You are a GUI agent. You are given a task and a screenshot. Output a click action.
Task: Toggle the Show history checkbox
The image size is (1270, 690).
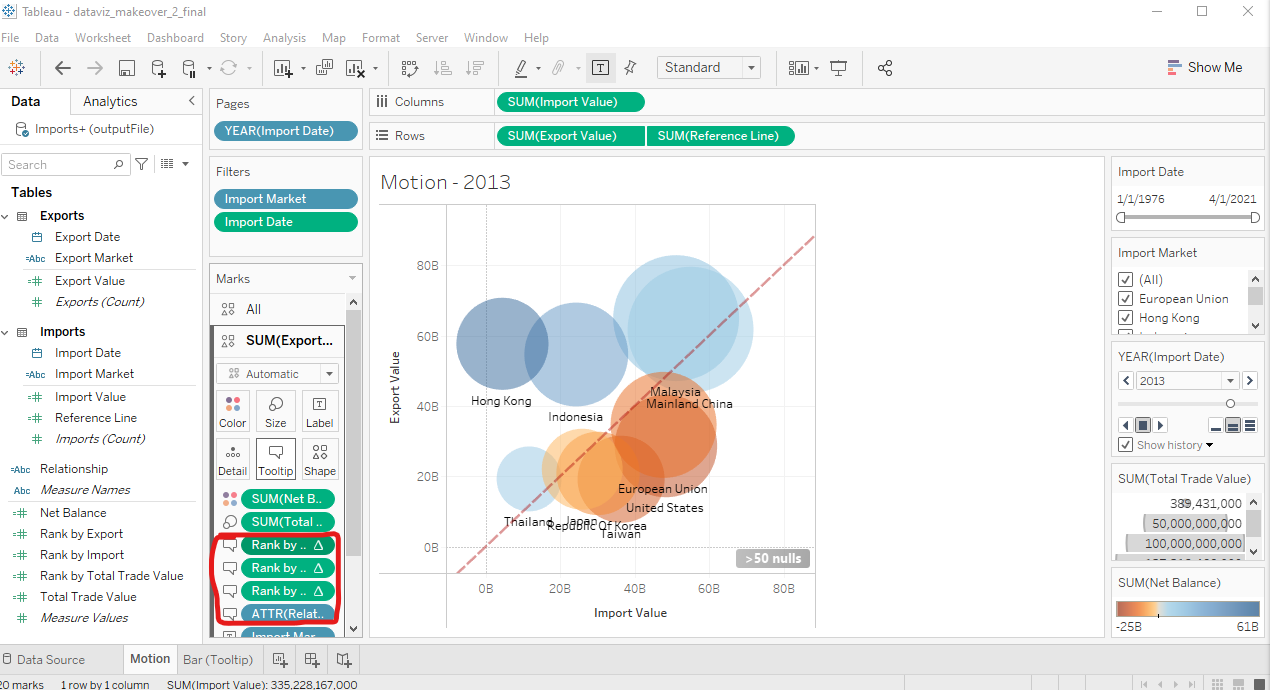(1126, 445)
